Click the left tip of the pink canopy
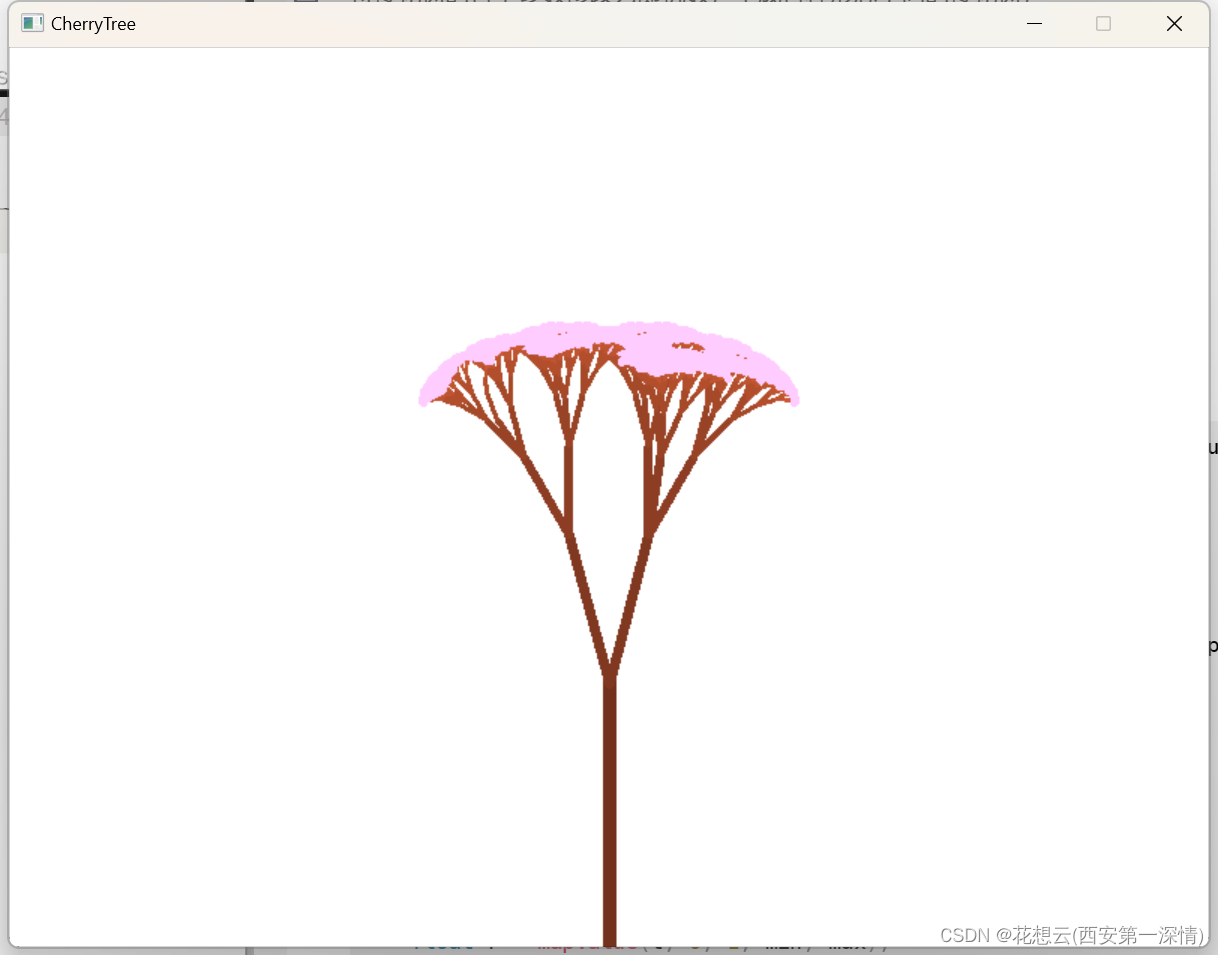The image size is (1218, 955). tap(424, 400)
